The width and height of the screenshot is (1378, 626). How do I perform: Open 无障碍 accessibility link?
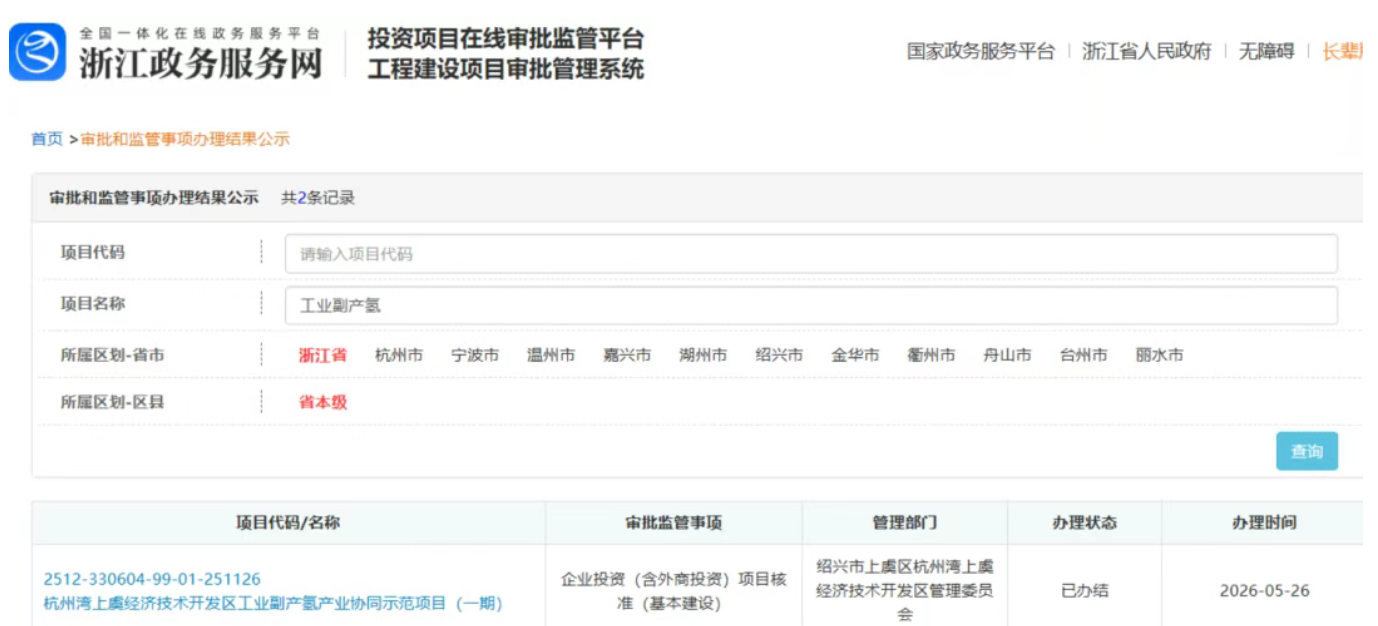[x=1266, y=51]
